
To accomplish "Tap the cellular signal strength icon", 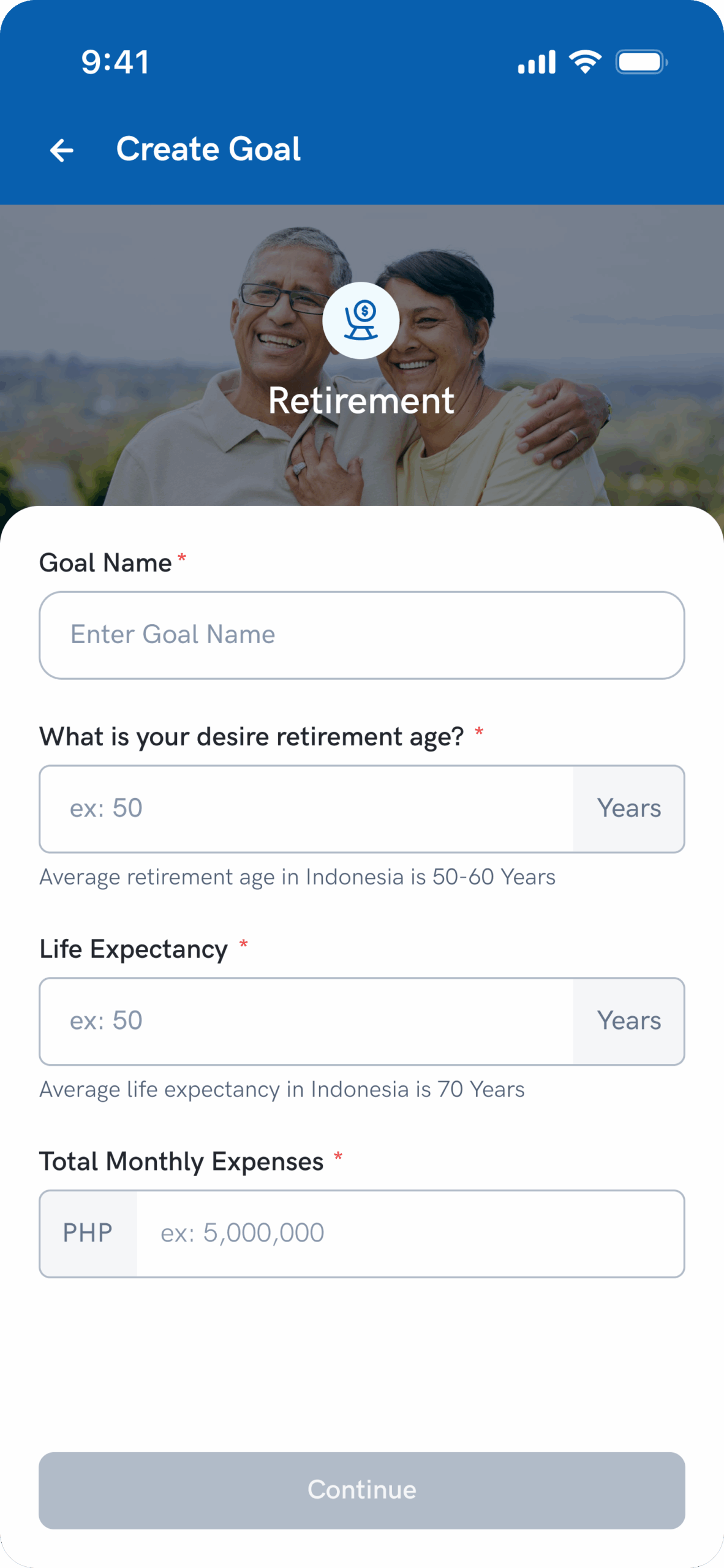I will click(537, 62).
